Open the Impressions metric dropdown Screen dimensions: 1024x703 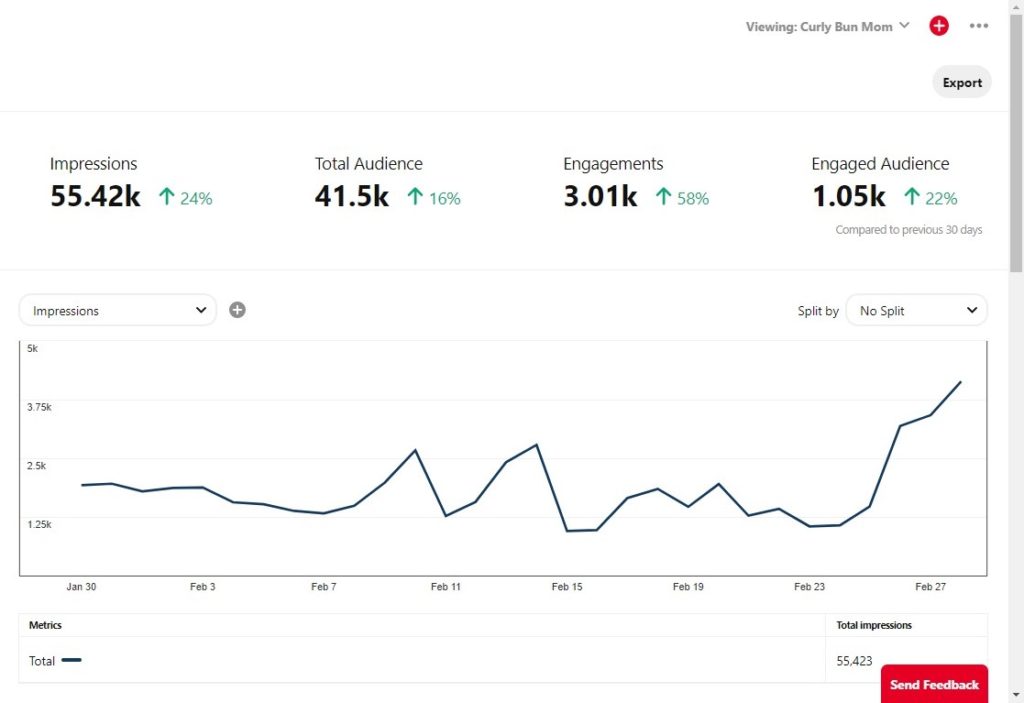click(118, 310)
